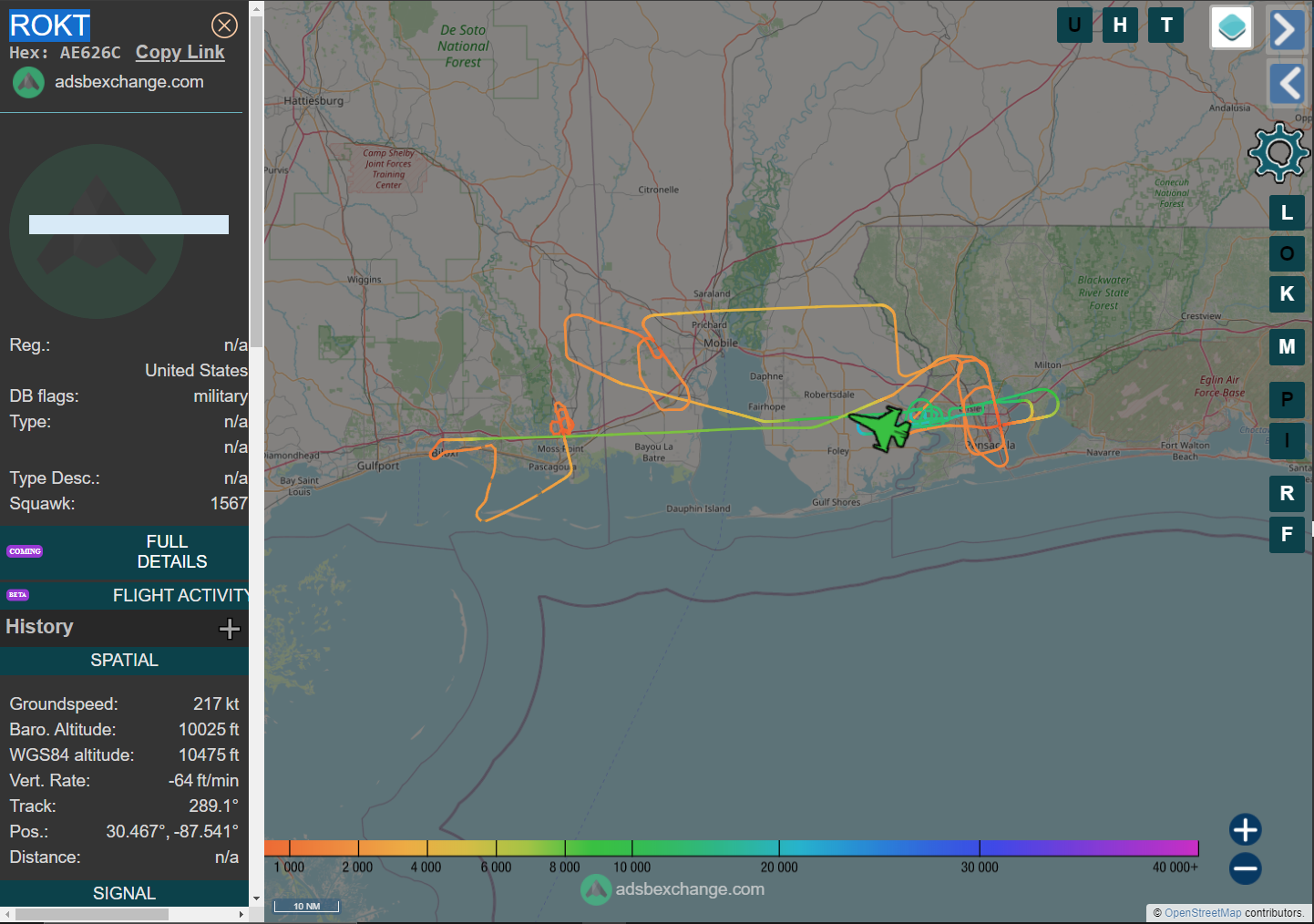The image size is (1314, 924).
Task: Toggle the H map button
Action: 1120,25
